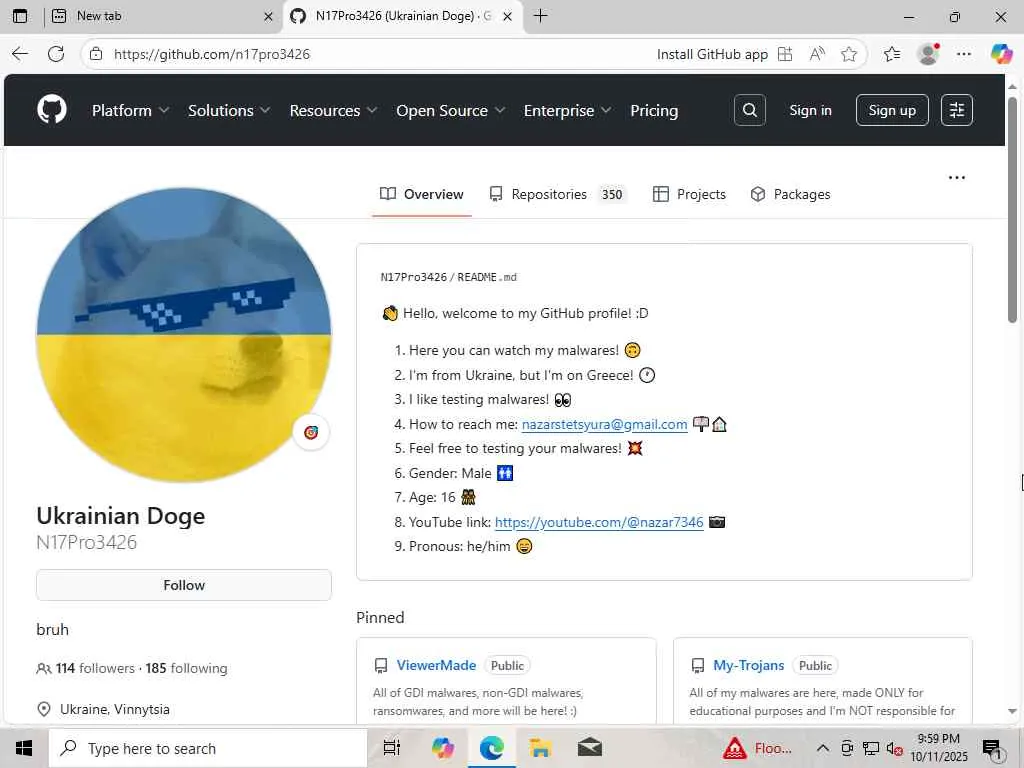
Task: Click the browser address bar URL
Action: (x=212, y=54)
